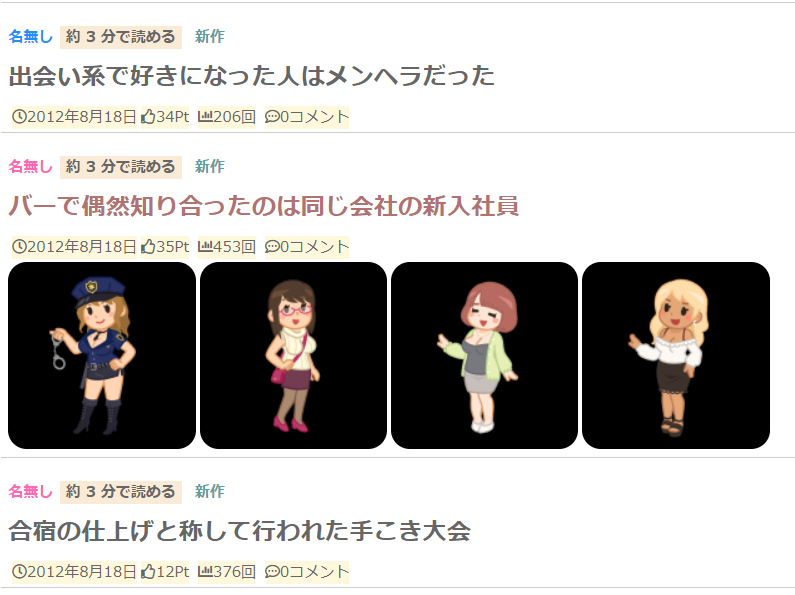Click the 新作 tag of the last article

[210, 491]
